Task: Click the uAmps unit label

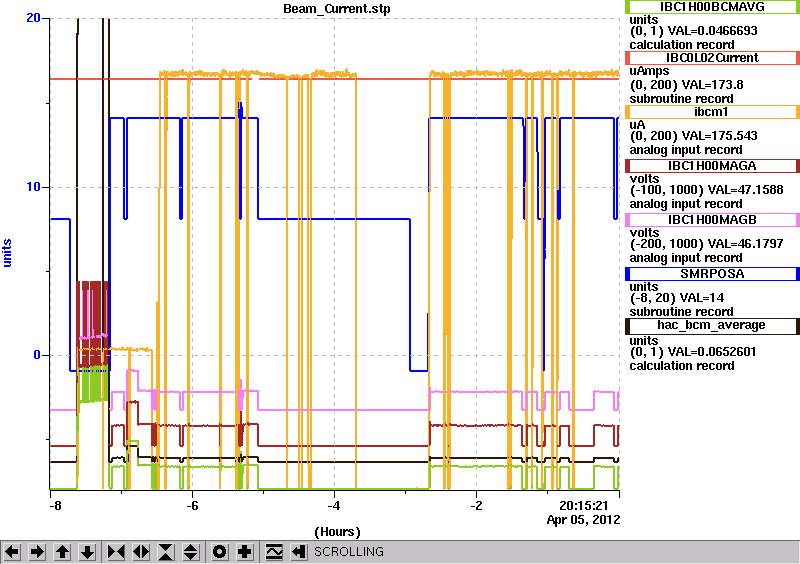Action: 649,71
